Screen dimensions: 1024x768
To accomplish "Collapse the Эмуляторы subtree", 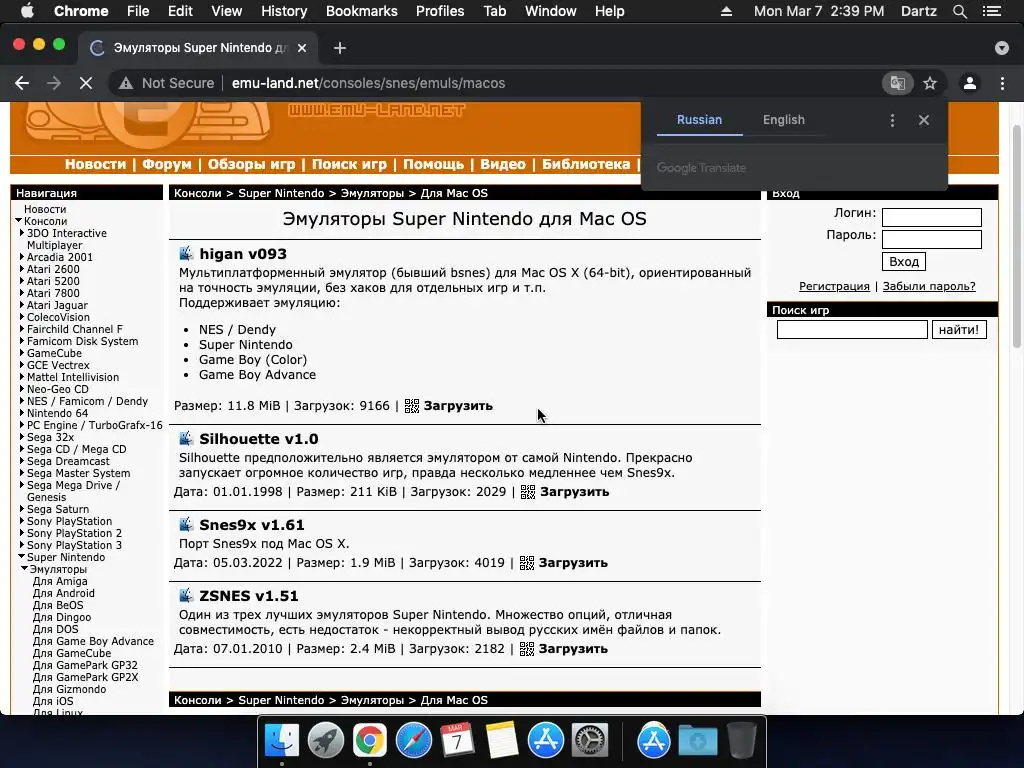I will 24,569.
